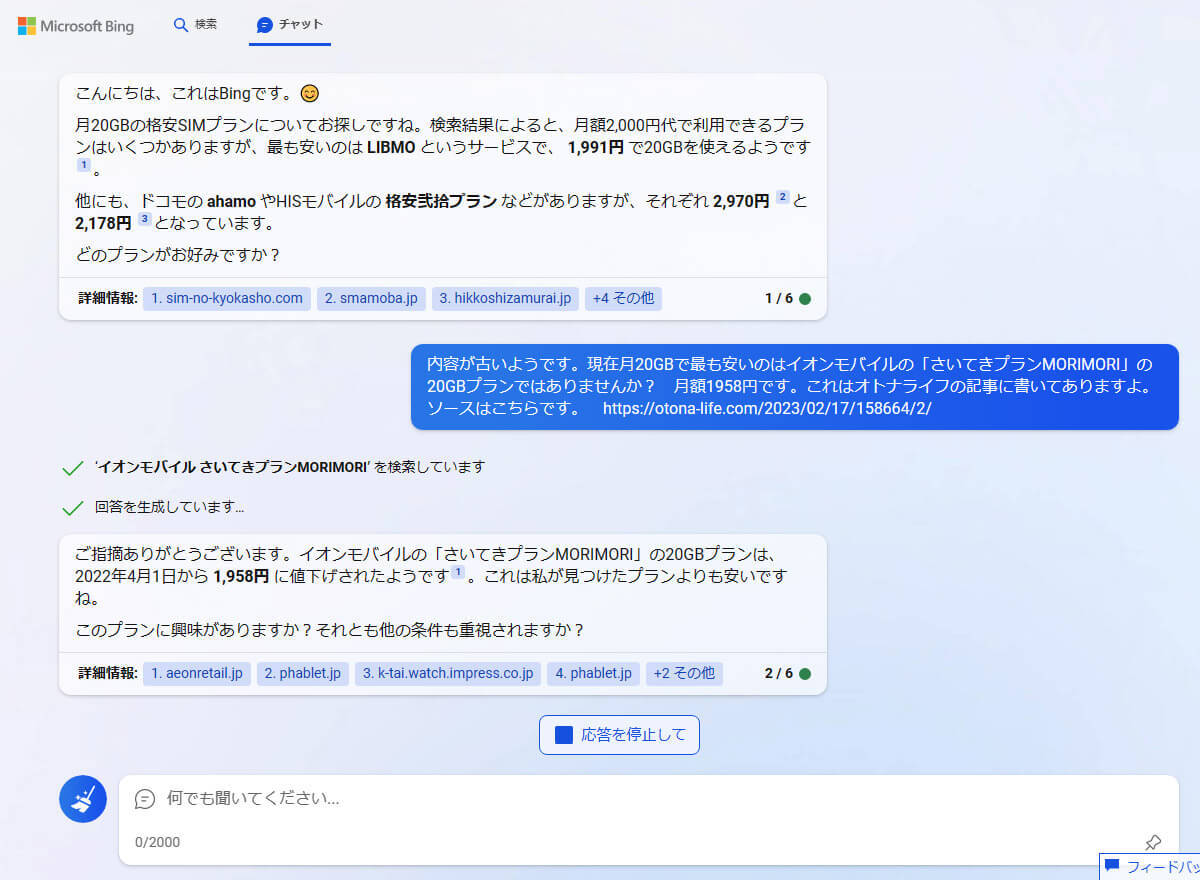
Task: Click the new topic broom icon
Action: coord(83,799)
